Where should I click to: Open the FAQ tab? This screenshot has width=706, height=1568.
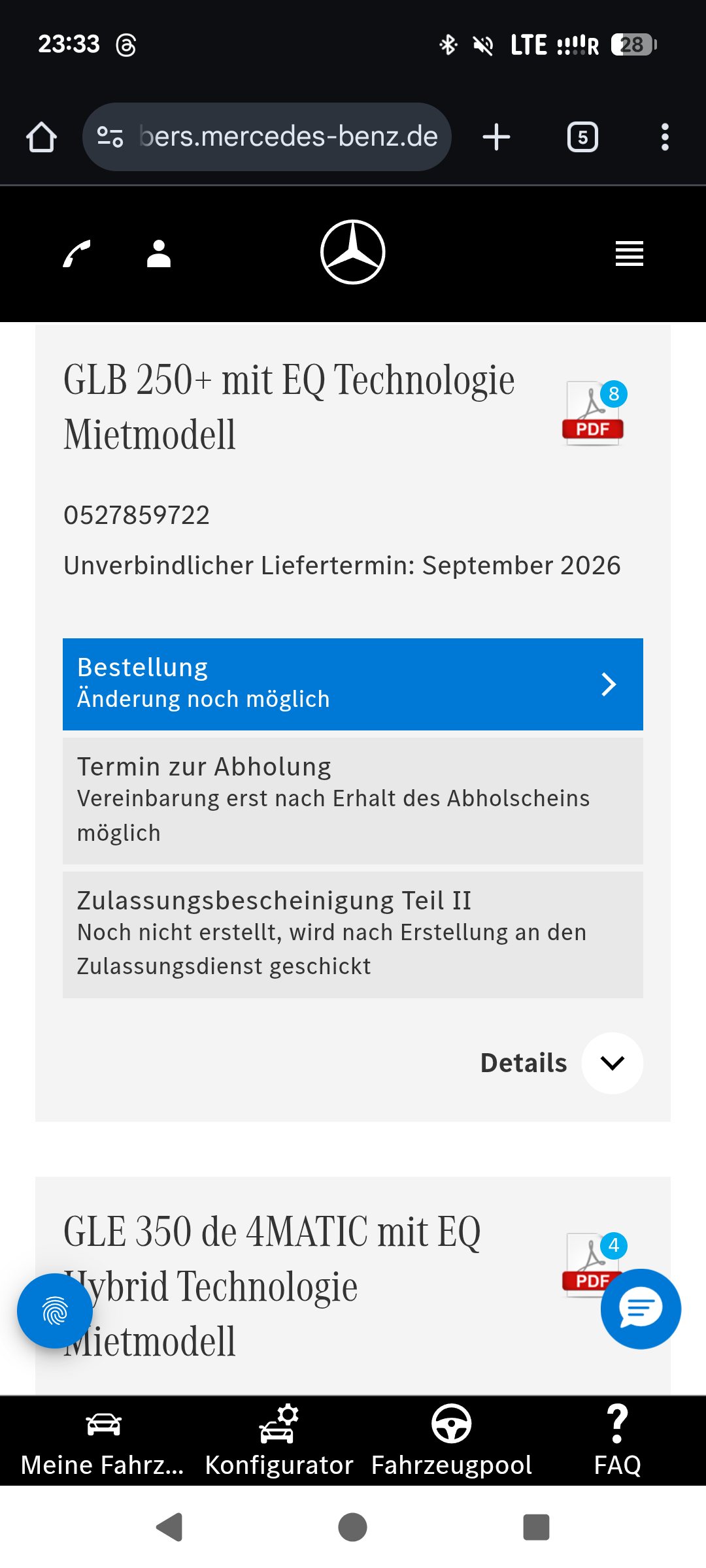tap(618, 1441)
